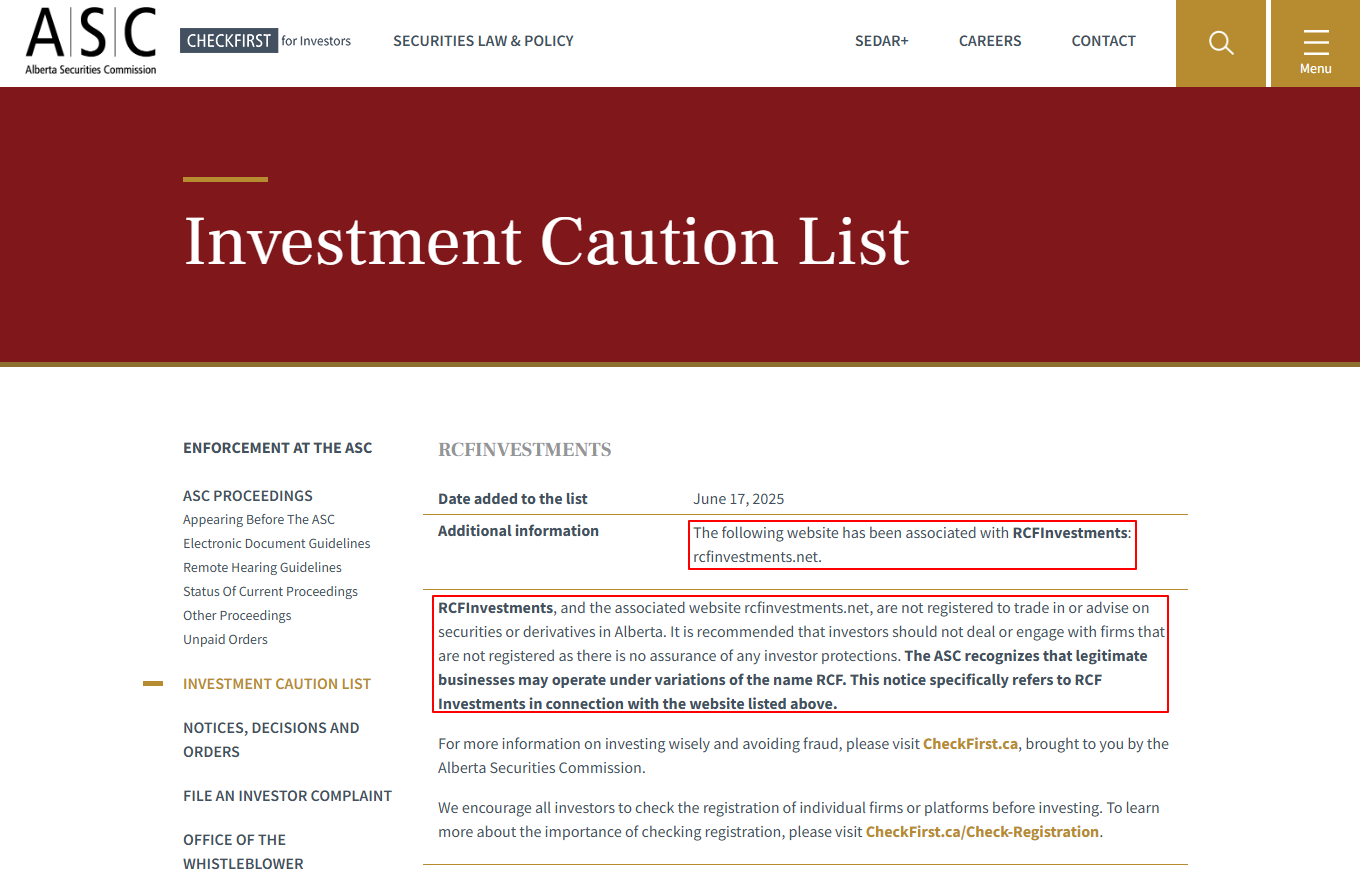Screen dimensions: 1360x876
Task: Open the search magnifier icon
Action: pos(1221,43)
